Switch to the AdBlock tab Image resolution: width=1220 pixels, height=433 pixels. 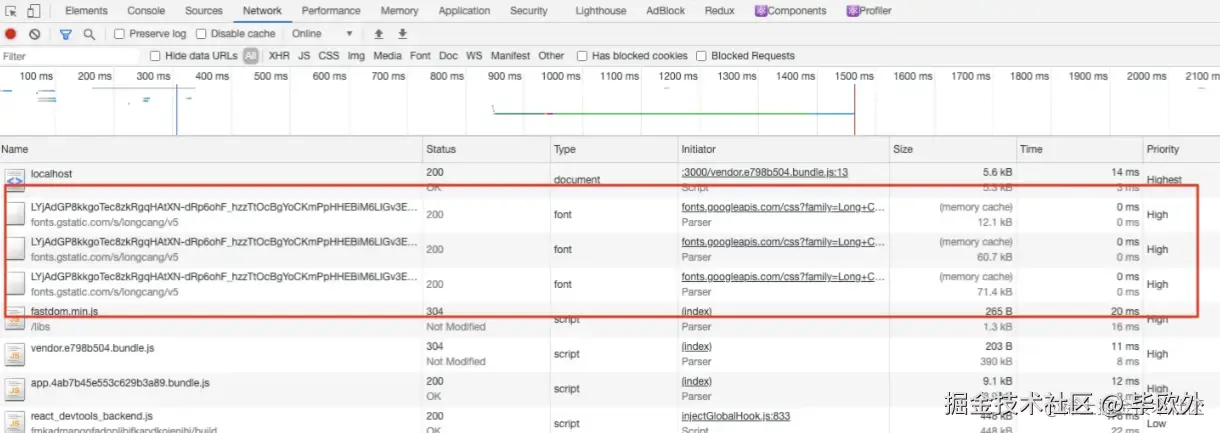(666, 11)
